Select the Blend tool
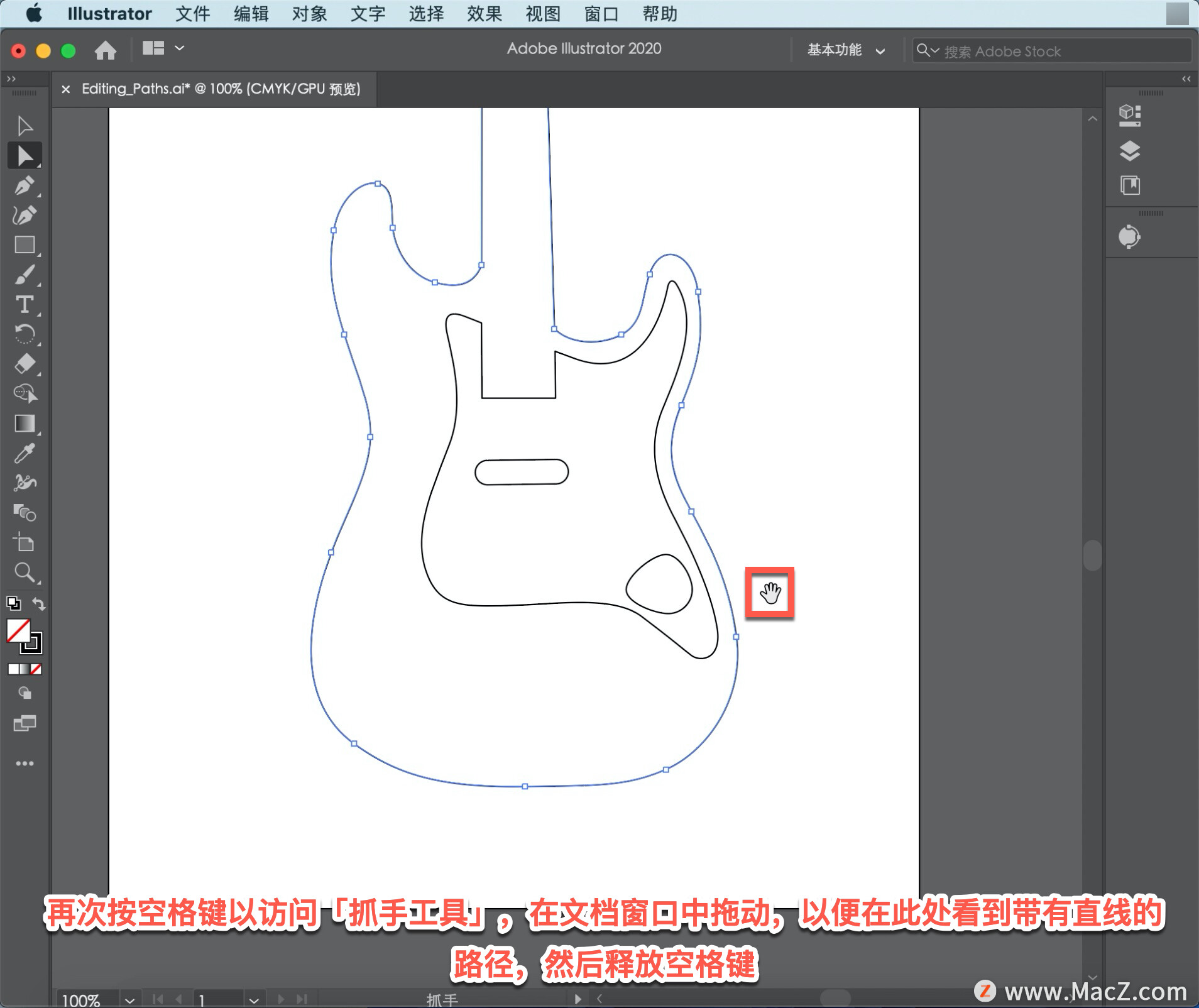1199x1008 pixels. point(25,513)
